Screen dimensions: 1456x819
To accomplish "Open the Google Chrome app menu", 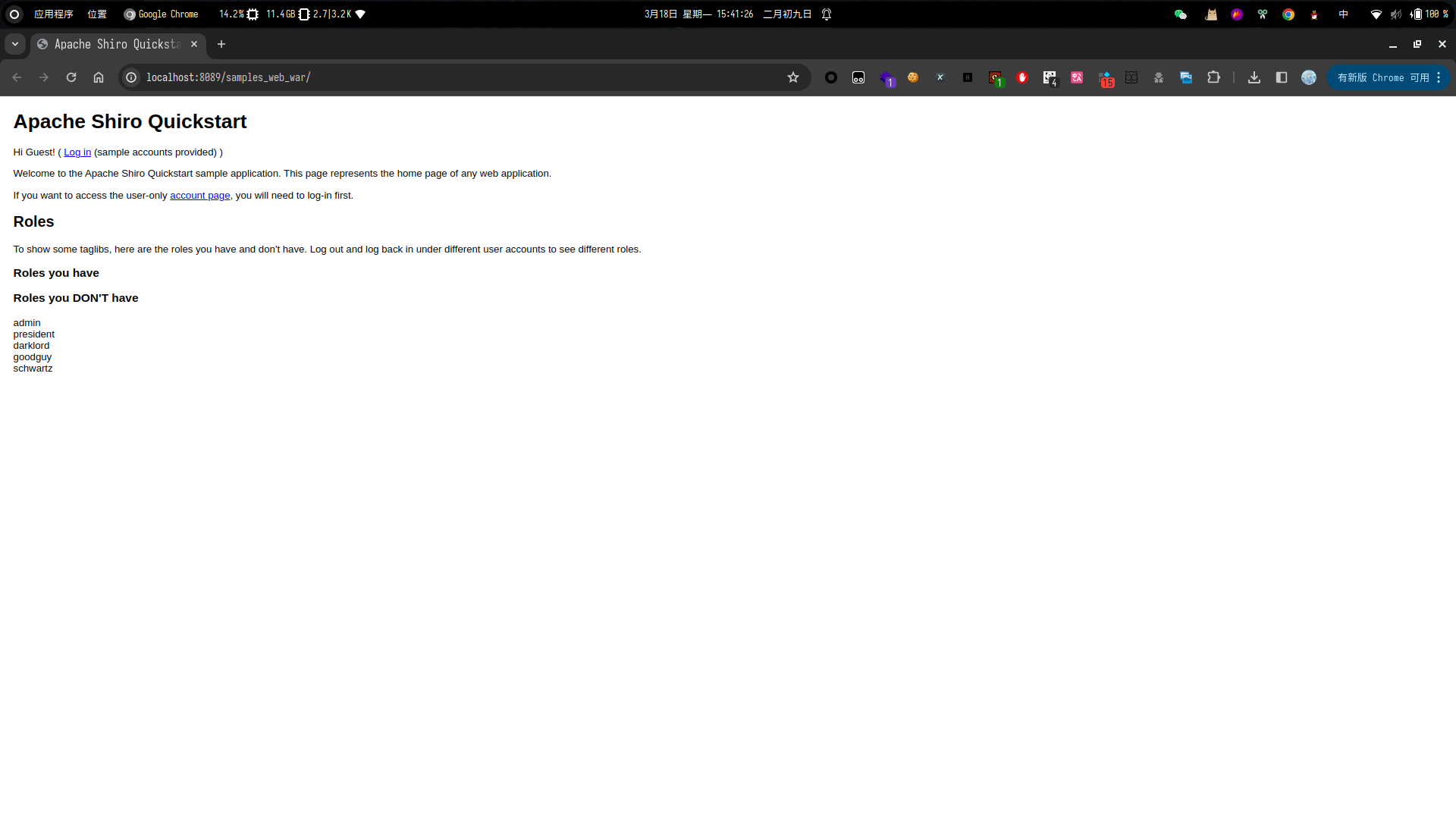I will tap(161, 14).
